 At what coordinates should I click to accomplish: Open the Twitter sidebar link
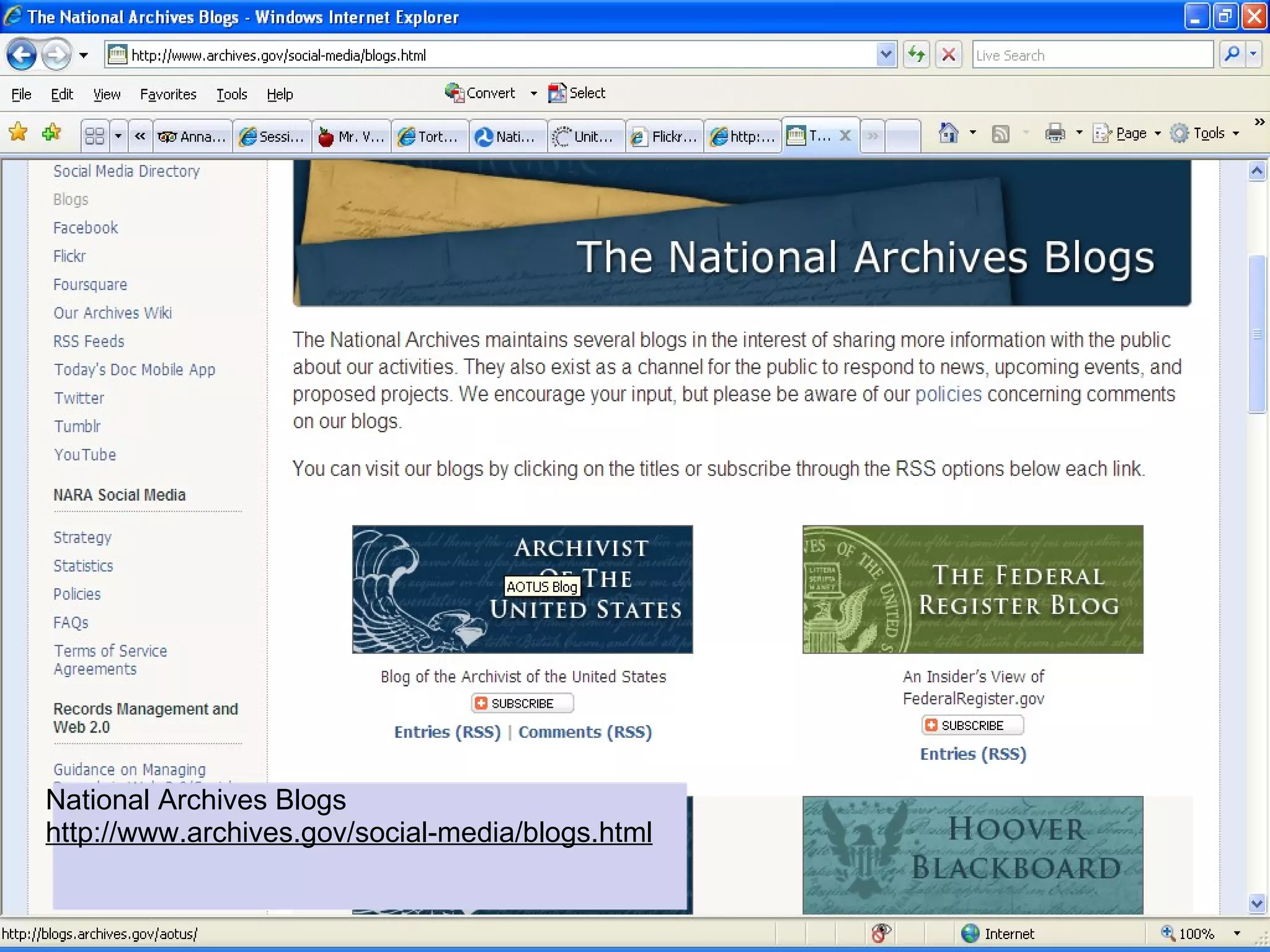click(x=79, y=399)
